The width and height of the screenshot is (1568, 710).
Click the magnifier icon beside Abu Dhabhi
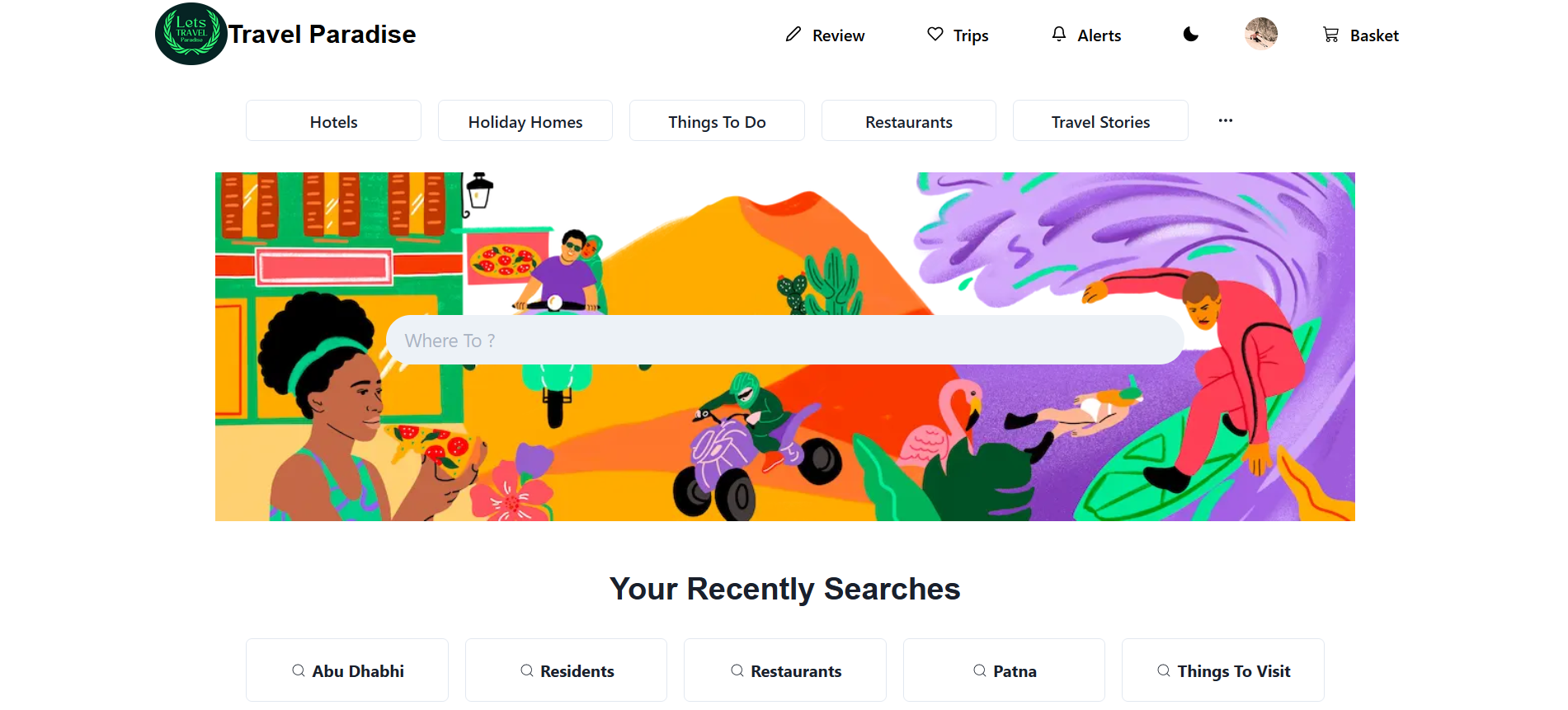pyautogui.click(x=299, y=670)
